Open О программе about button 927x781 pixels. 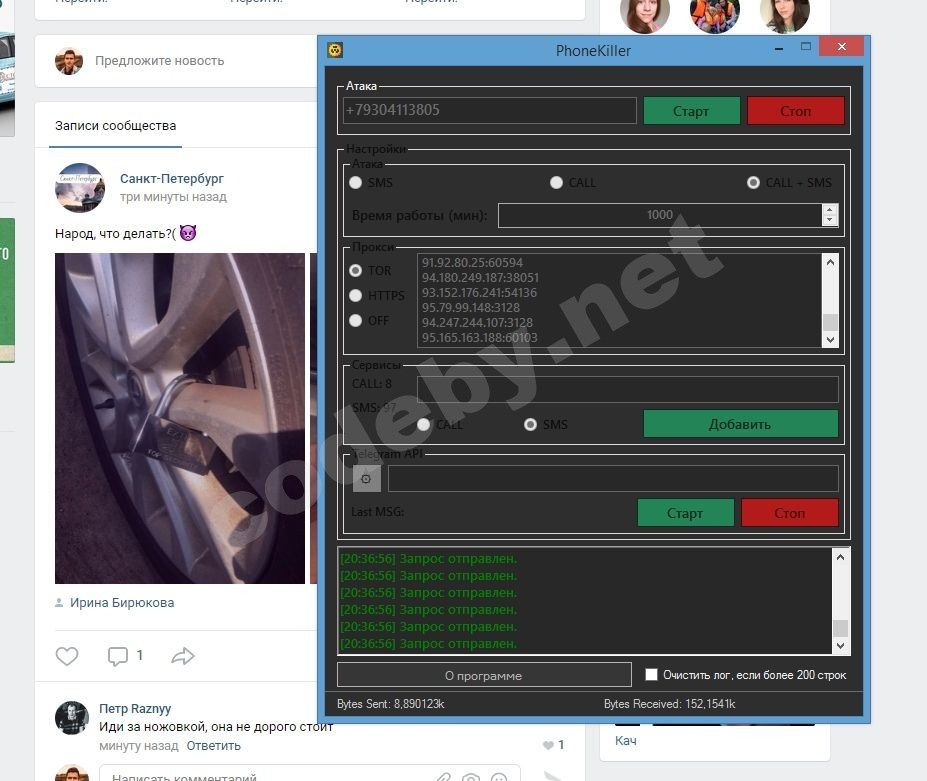coord(484,675)
